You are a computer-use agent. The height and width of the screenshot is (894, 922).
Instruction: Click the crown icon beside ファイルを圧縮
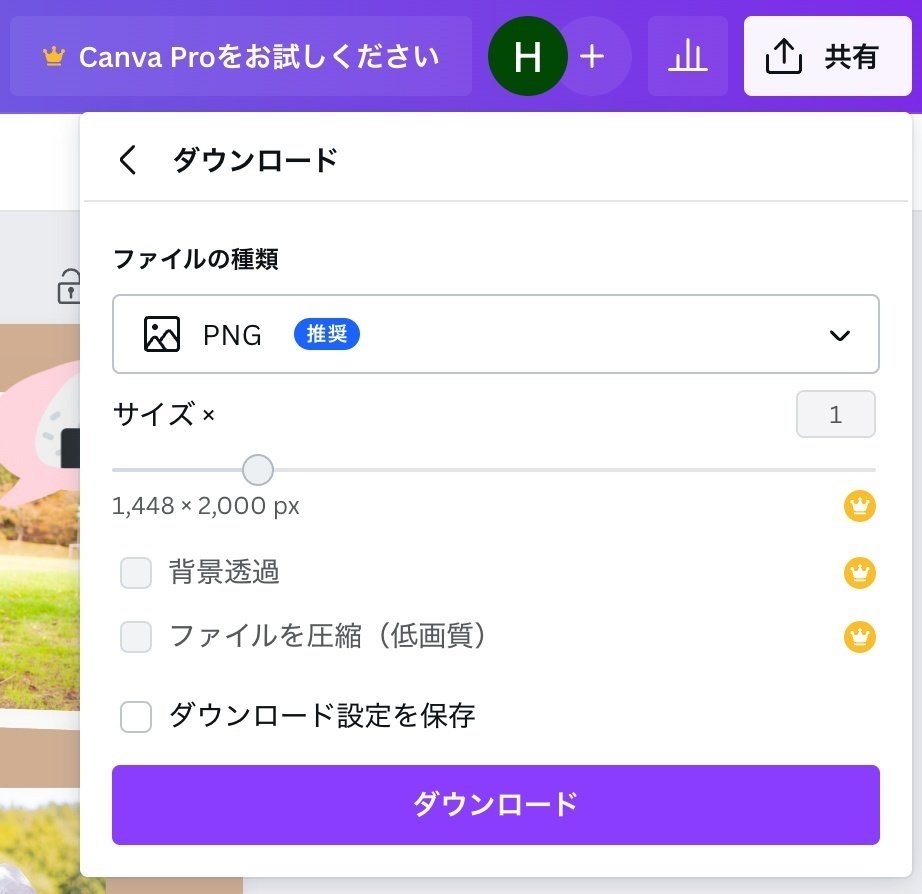coord(859,636)
